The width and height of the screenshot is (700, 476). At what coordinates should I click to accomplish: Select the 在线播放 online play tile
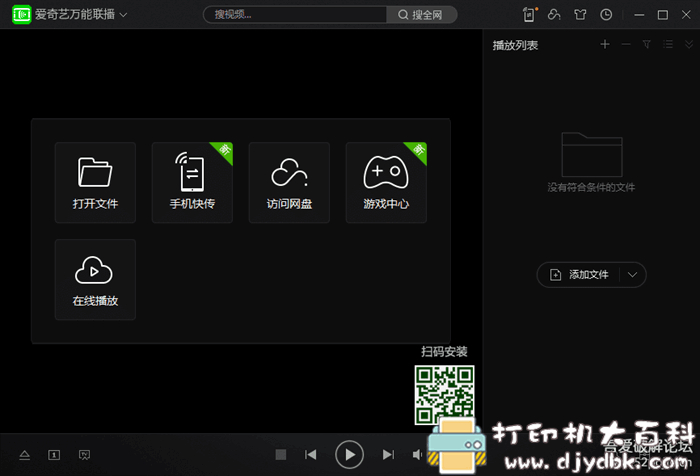(x=95, y=279)
